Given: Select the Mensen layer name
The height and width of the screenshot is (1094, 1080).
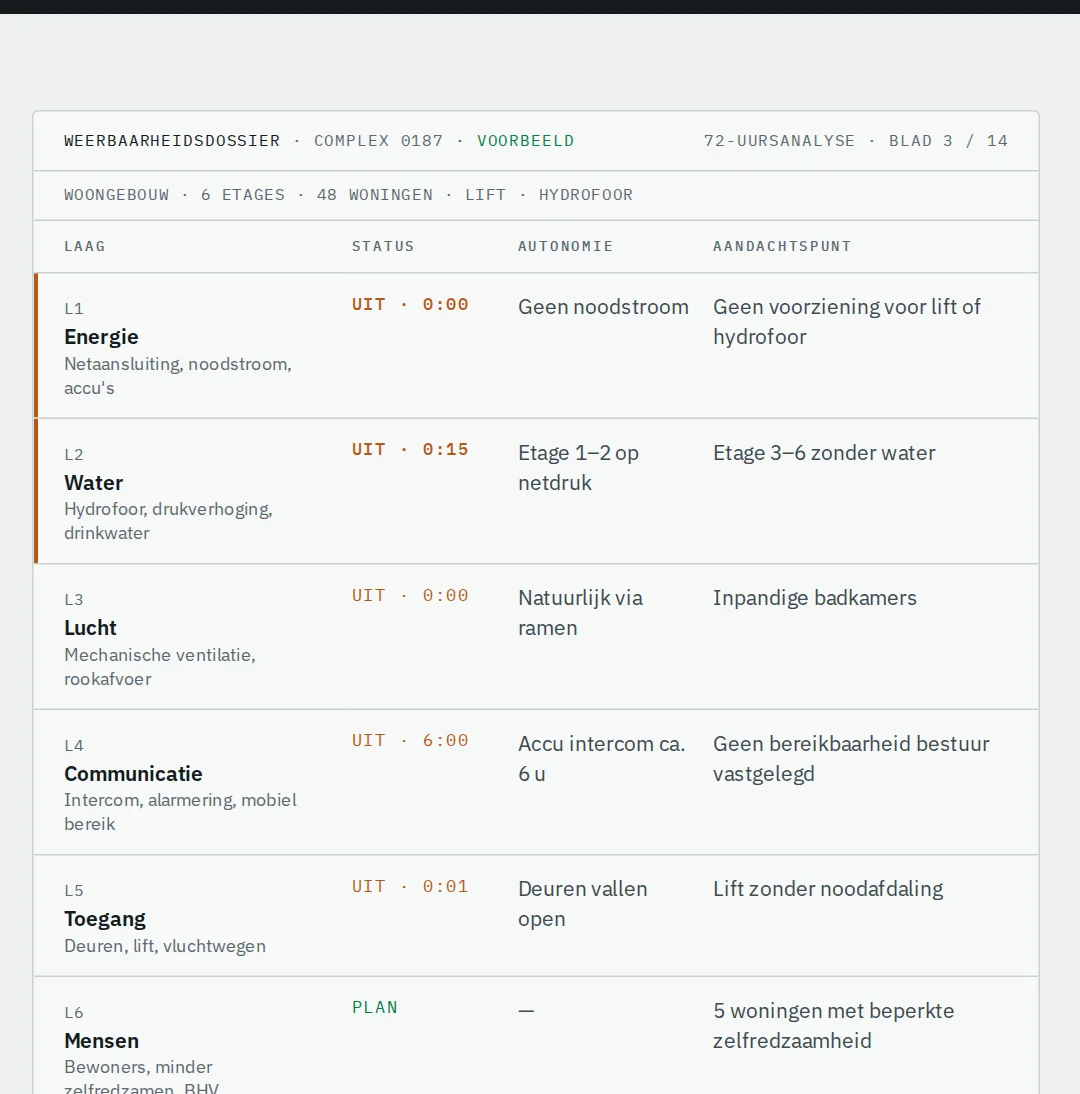Looking at the screenshot, I should click(x=101, y=1041).
